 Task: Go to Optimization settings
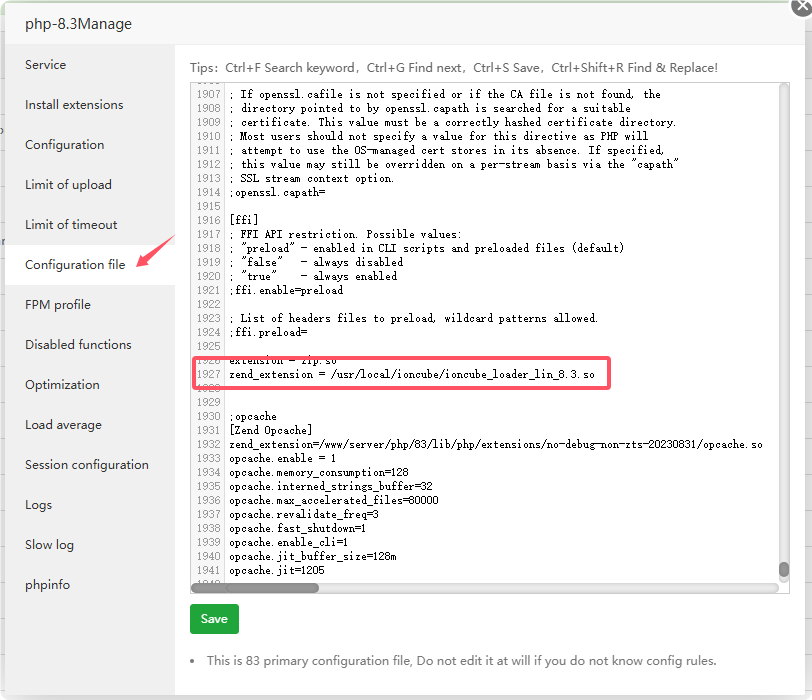pos(62,385)
